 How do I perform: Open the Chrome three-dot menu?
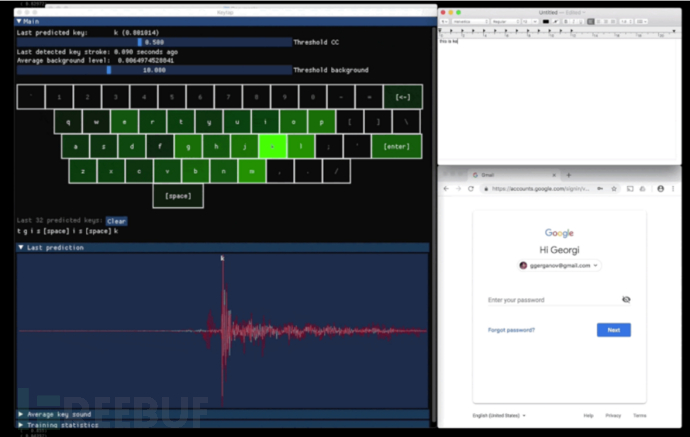[673, 189]
